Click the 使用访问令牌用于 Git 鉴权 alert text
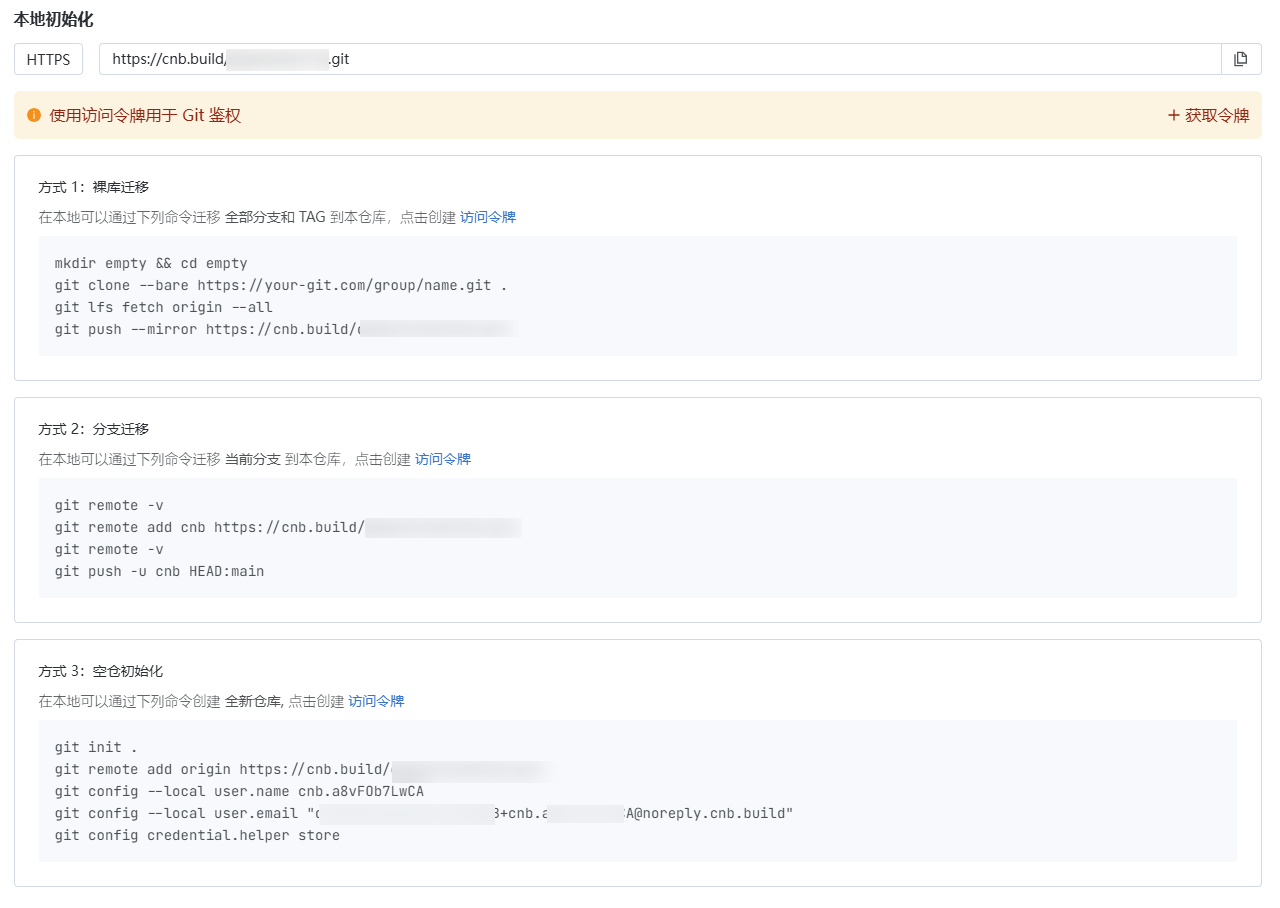Screen dimensions: 1280x908 [x=145, y=115]
